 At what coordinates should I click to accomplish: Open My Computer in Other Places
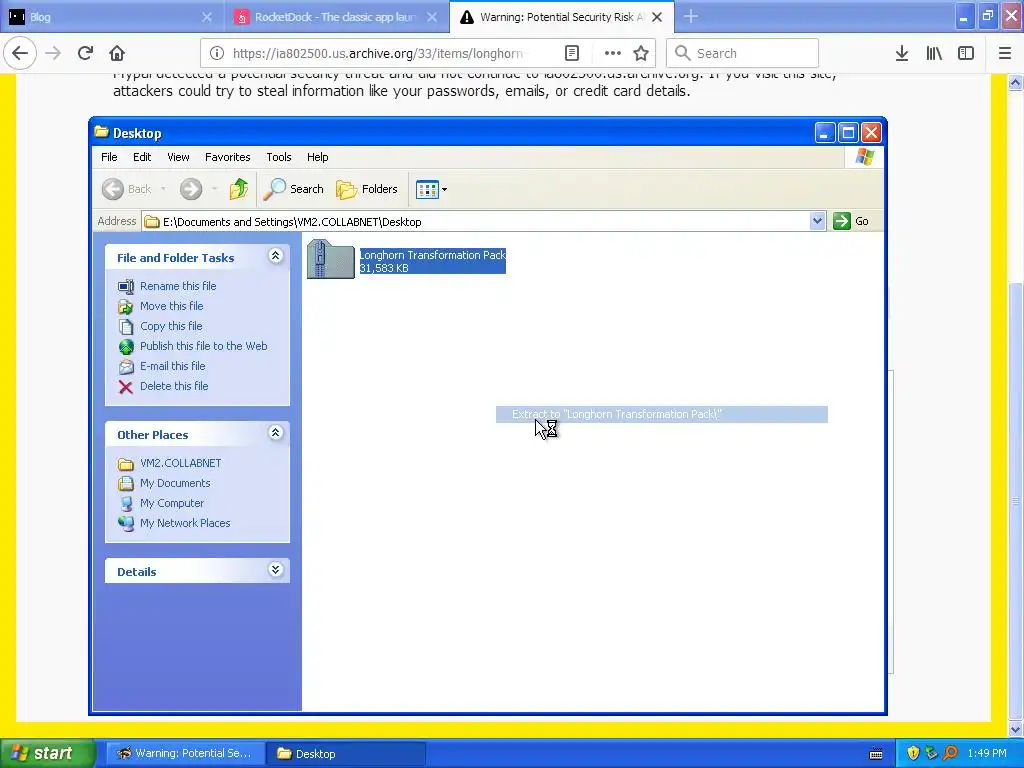(x=172, y=503)
